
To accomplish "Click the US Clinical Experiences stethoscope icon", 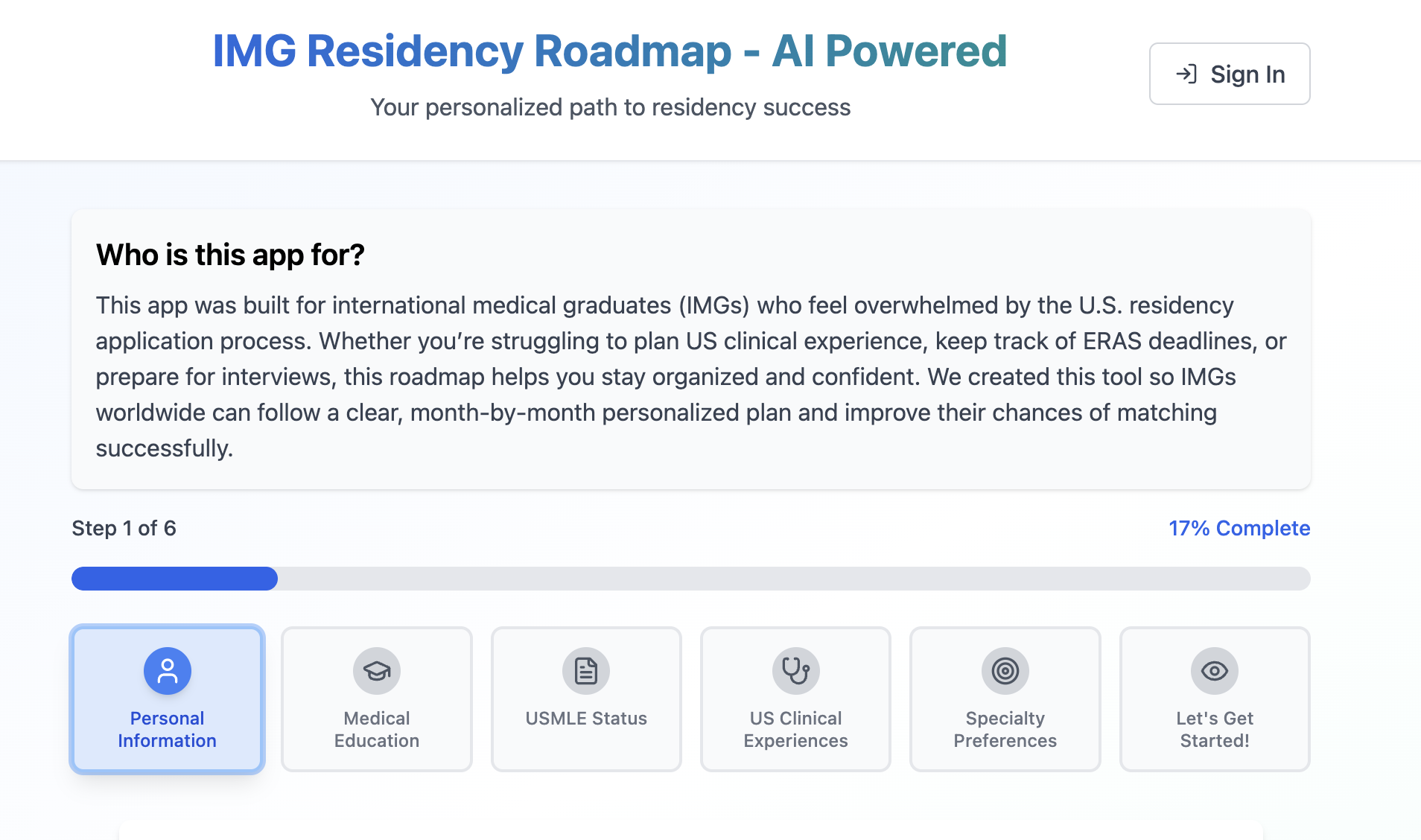I will (795, 670).
